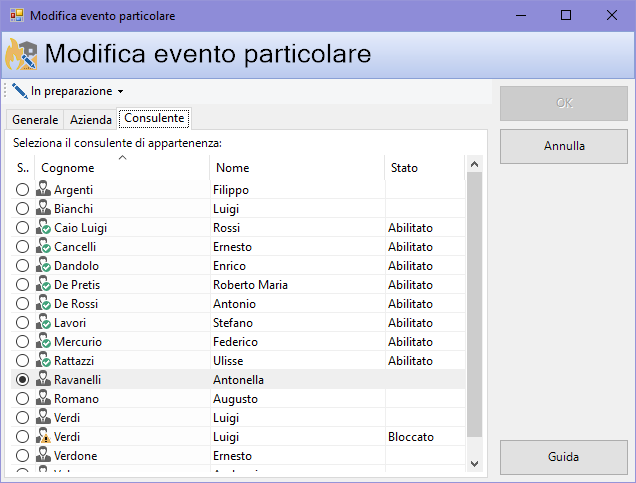Screen dimensions: 636x483
Task: Click the S.. selection column header
Action: [x=23, y=167]
